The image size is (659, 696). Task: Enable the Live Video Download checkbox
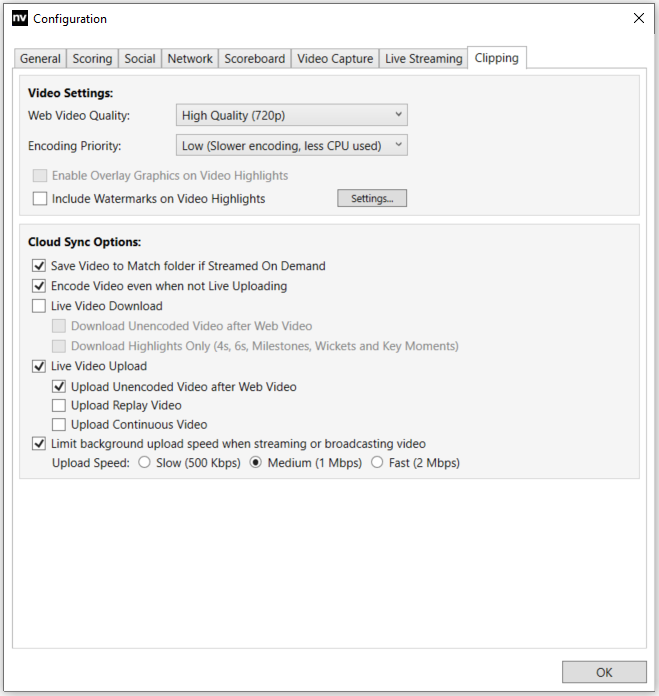pyautogui.click(x=40, y=306)
